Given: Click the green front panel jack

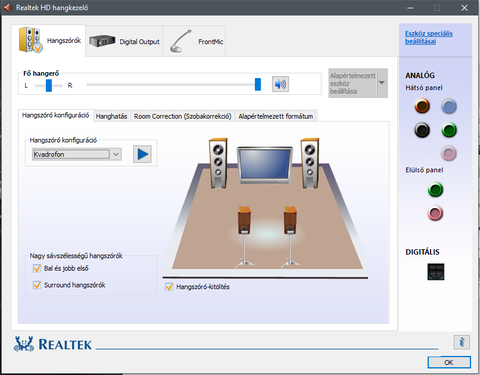Looking at the screenshot, I should coord(435,190).
